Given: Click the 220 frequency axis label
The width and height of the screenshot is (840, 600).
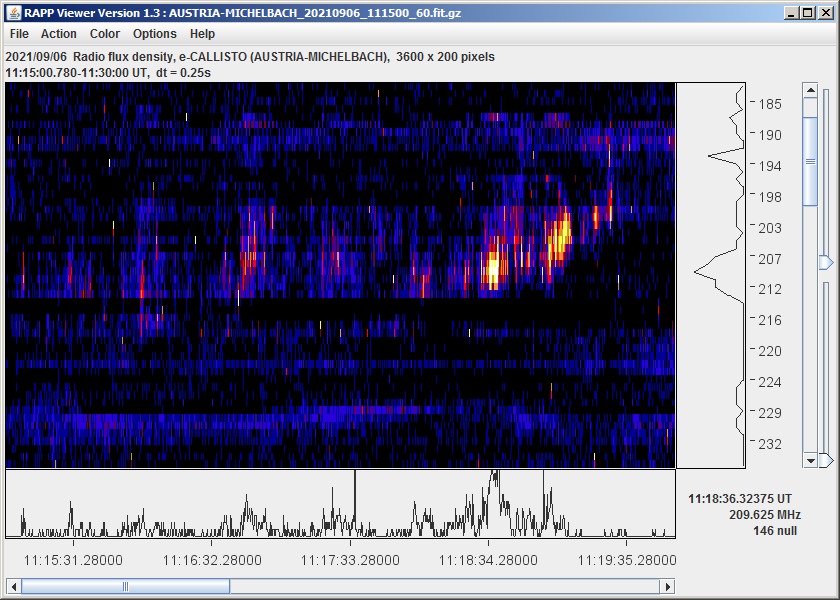Looking at the screenshot, I should click(x=770, y=351).
